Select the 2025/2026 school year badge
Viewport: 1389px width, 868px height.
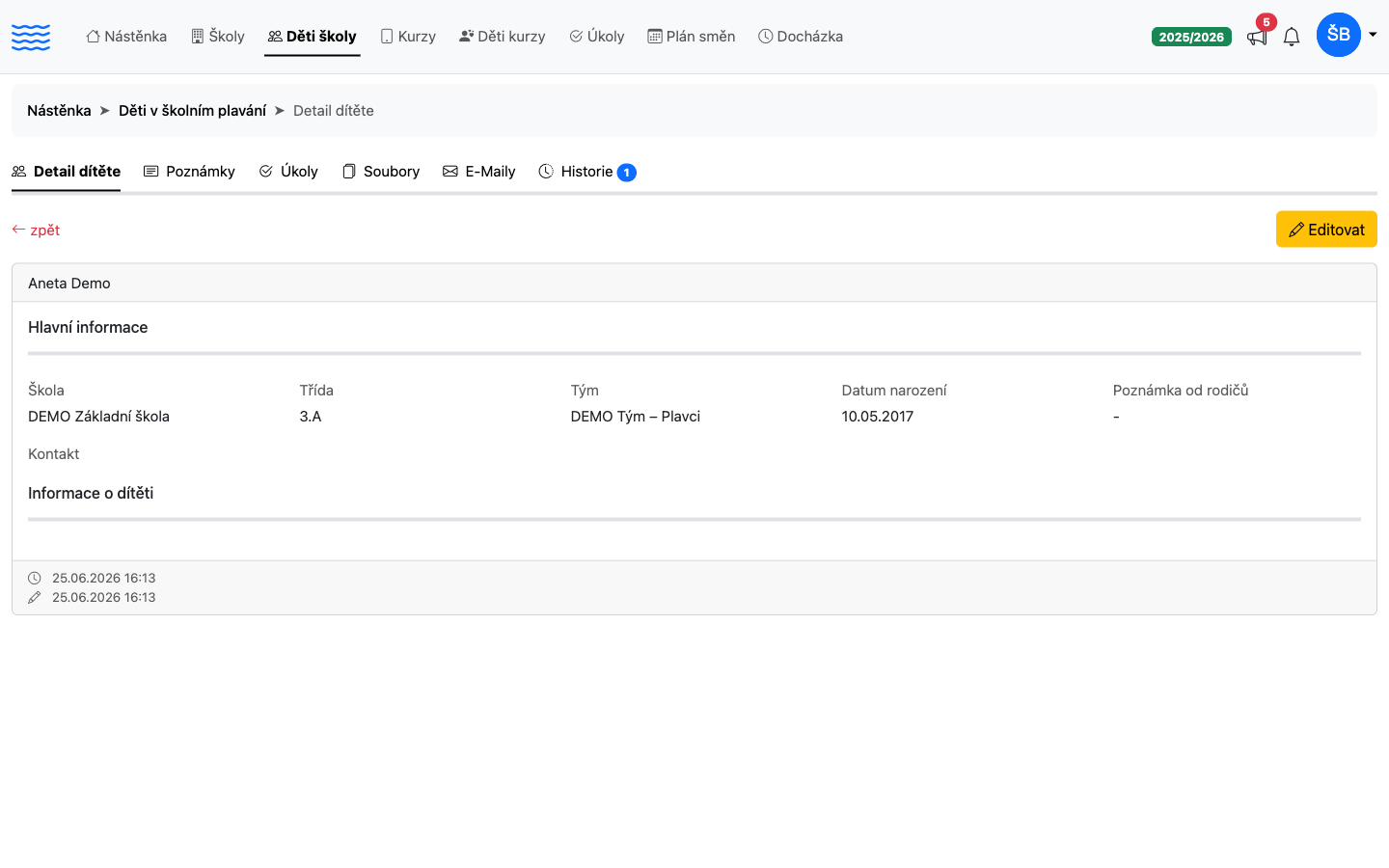click(x=1191, y=37)
